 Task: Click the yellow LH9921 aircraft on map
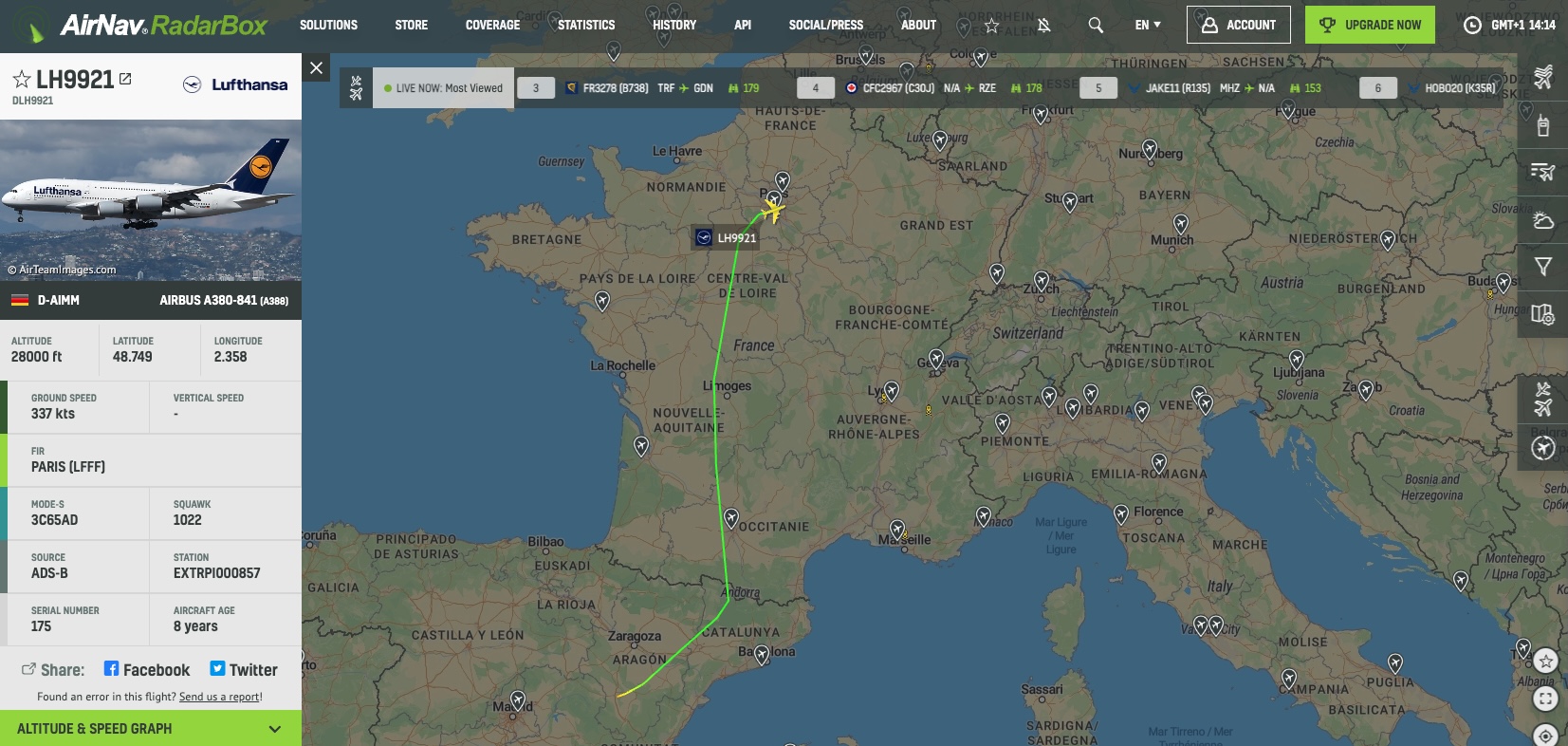[x=773, y=210]
